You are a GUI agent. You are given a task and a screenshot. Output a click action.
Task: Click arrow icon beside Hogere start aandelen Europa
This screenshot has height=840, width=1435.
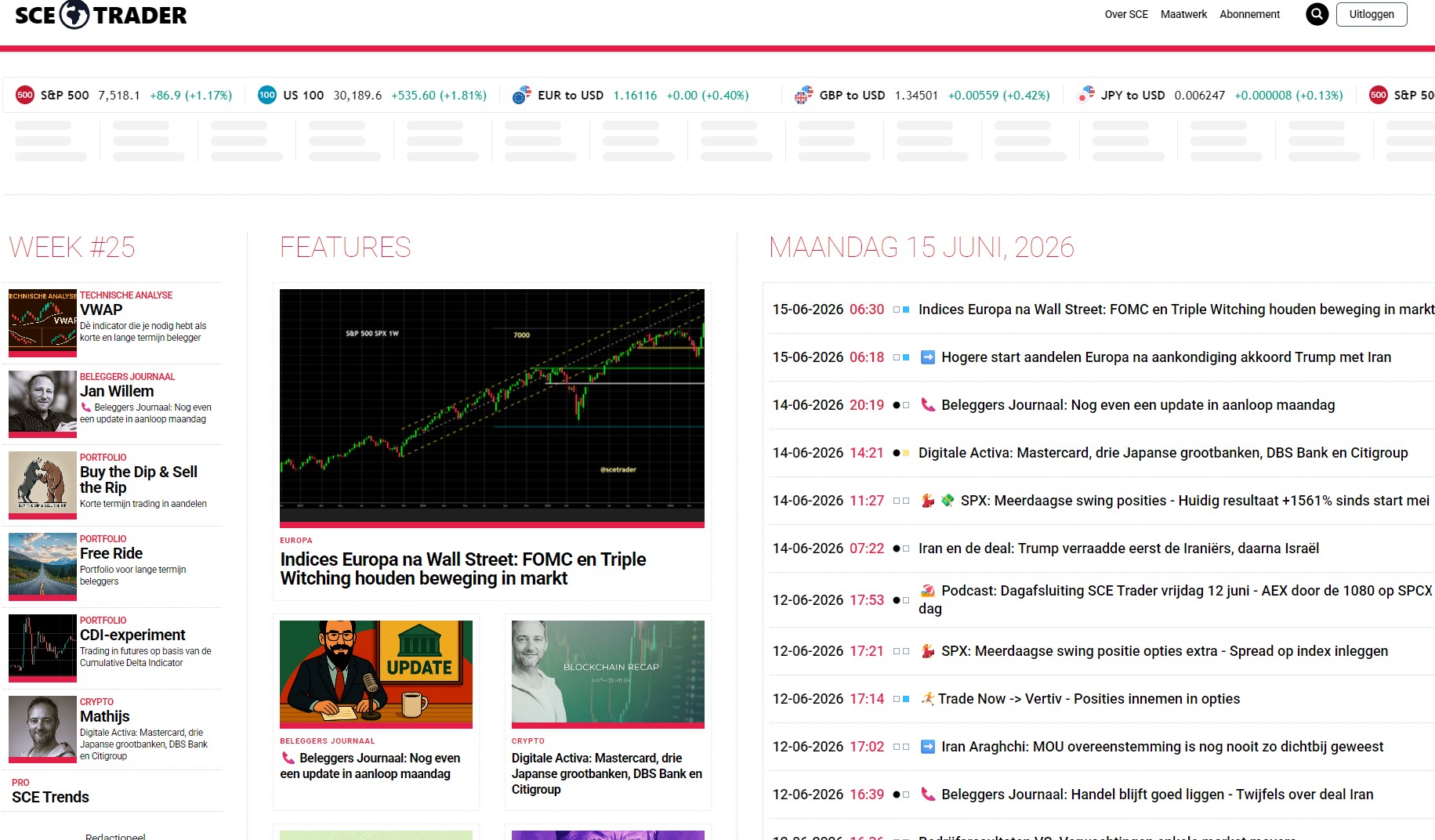tap(927, 357)
